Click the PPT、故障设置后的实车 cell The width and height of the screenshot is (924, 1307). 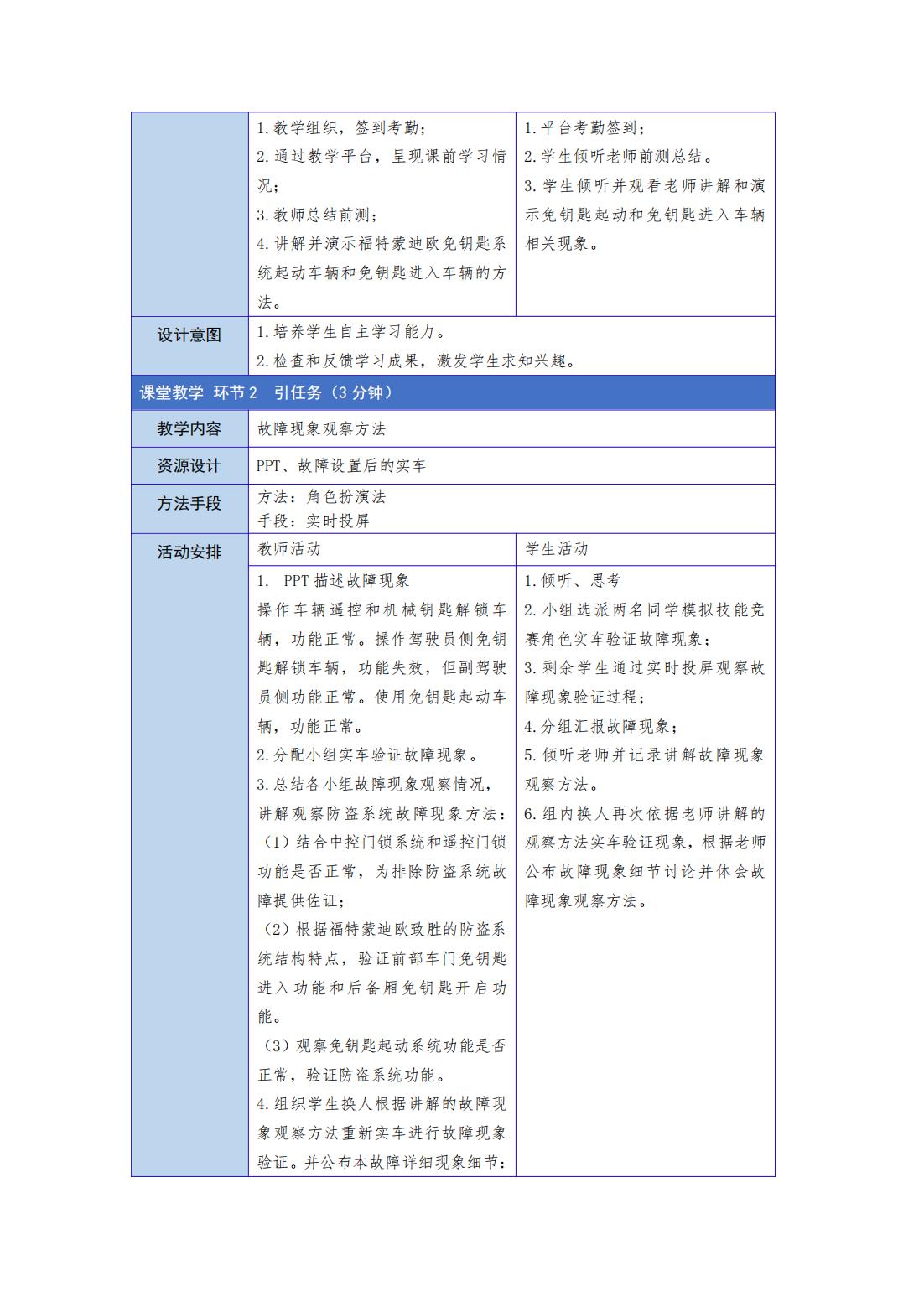pyautogui.click(x=341, y=466)
